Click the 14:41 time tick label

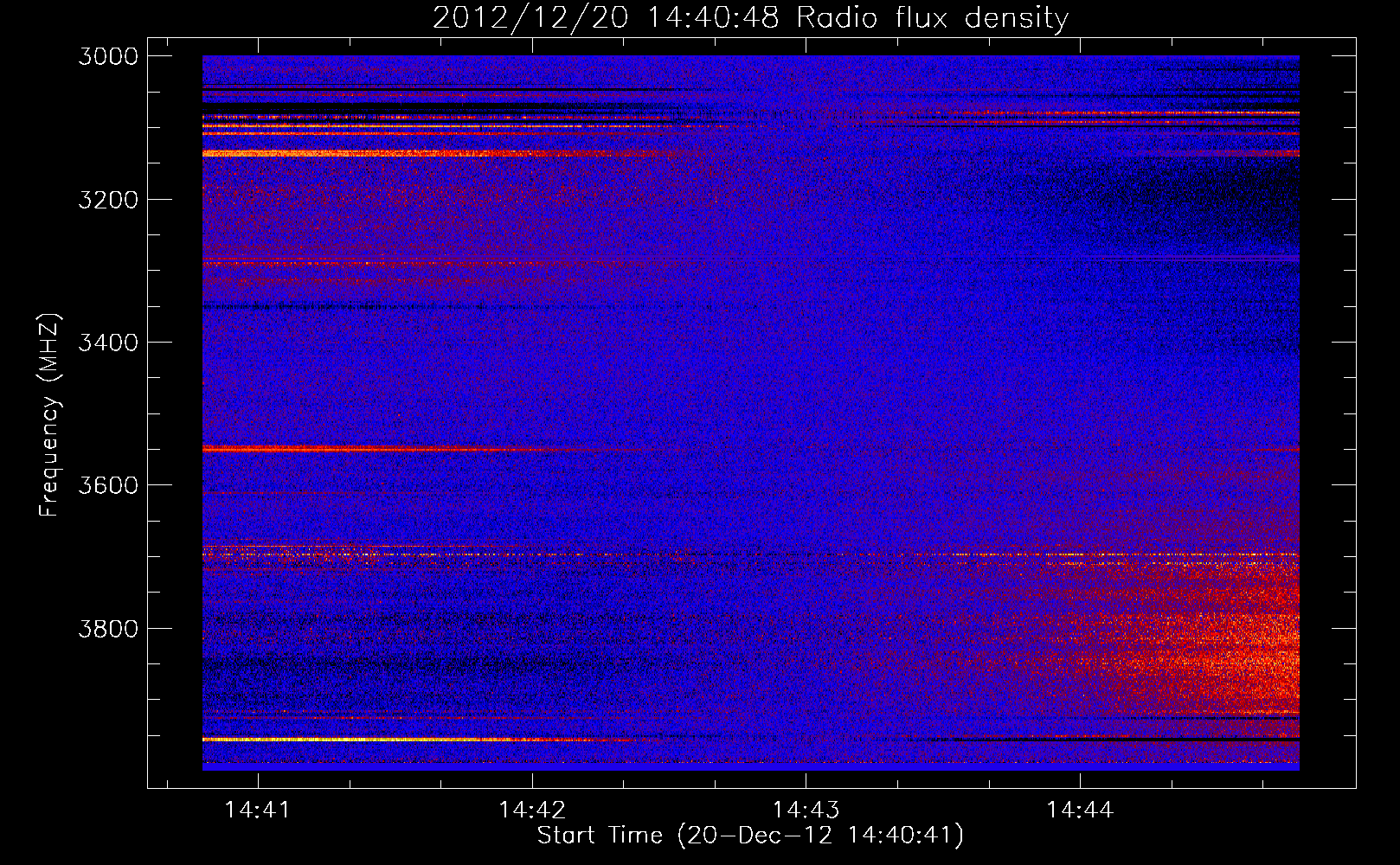(257, 810)
